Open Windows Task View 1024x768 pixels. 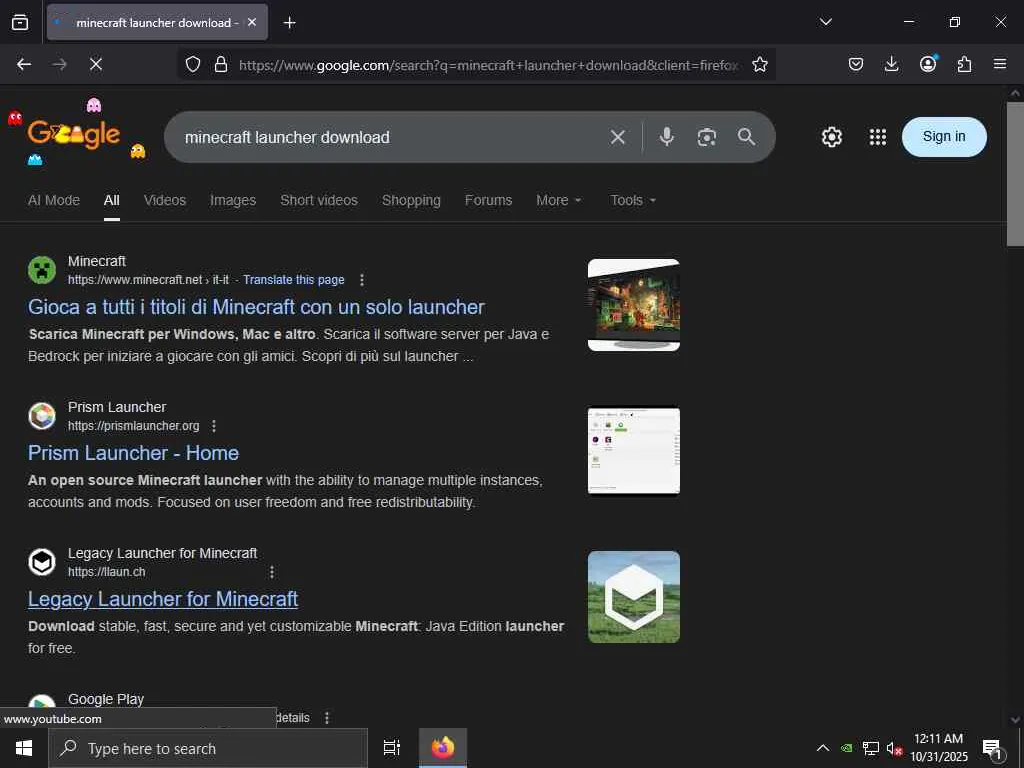(391, 748)
